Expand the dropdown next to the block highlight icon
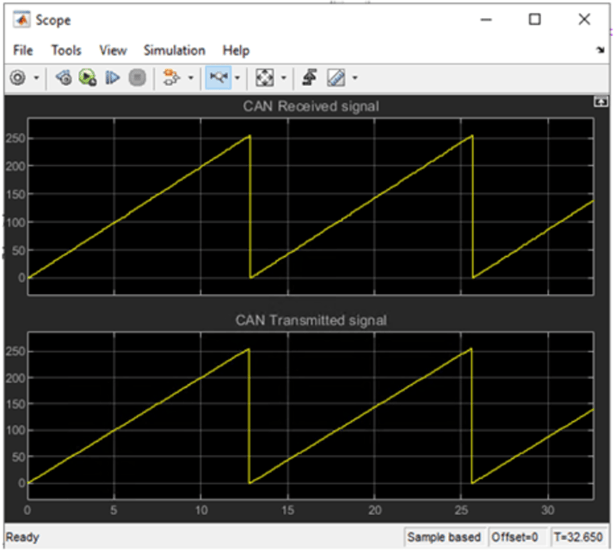The height and width of the screenshot is (551, 616). [189, 77]
